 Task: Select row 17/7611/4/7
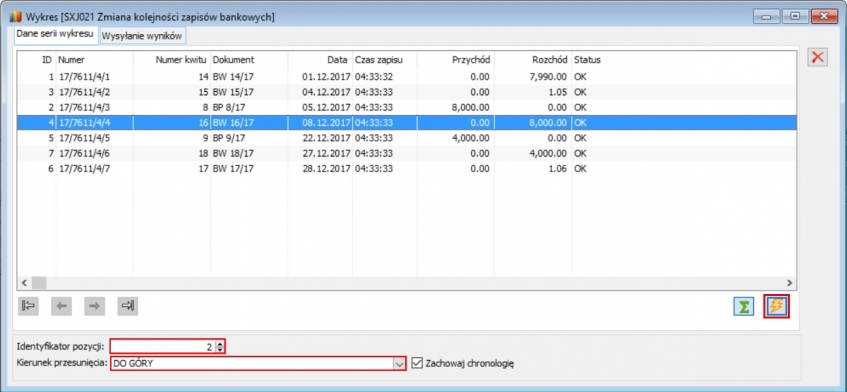(x=407, y=168)
